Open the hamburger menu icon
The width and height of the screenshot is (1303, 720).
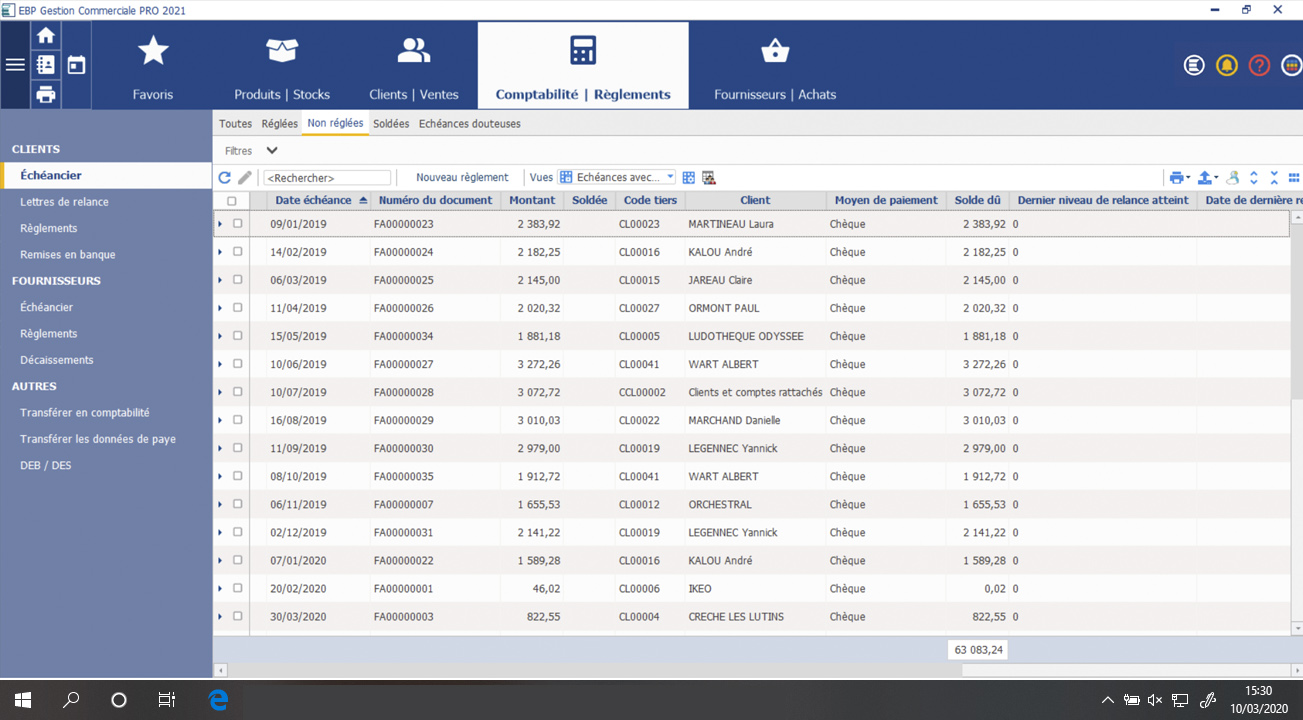pos(15,65)
